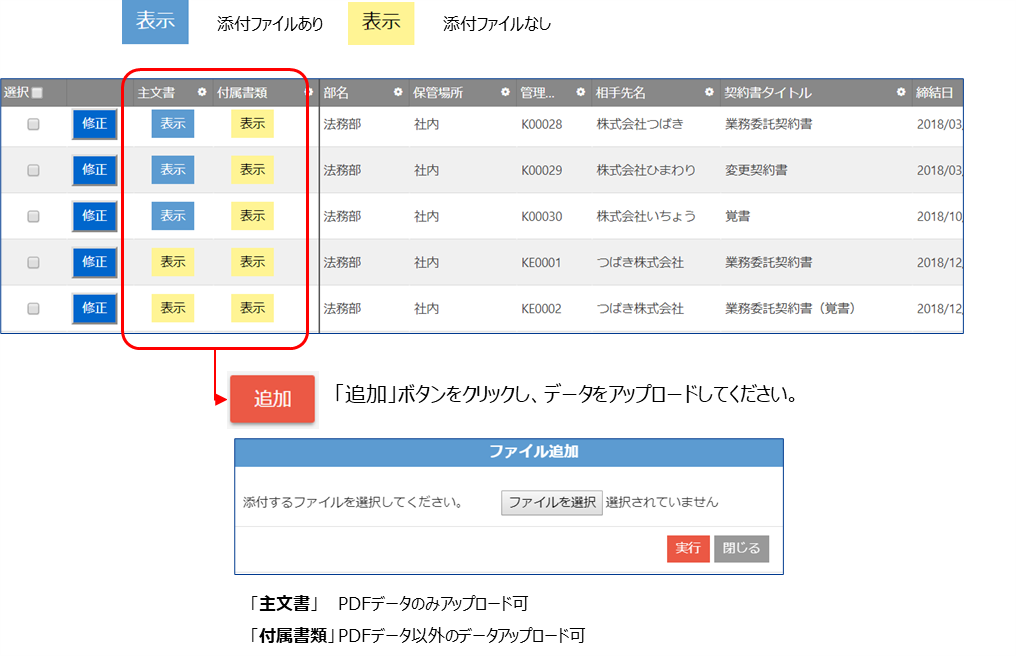This screenshot has width=1016, height=656.
Task: Click gear icon next to 保管場所 header
Action: coord(505,93)
